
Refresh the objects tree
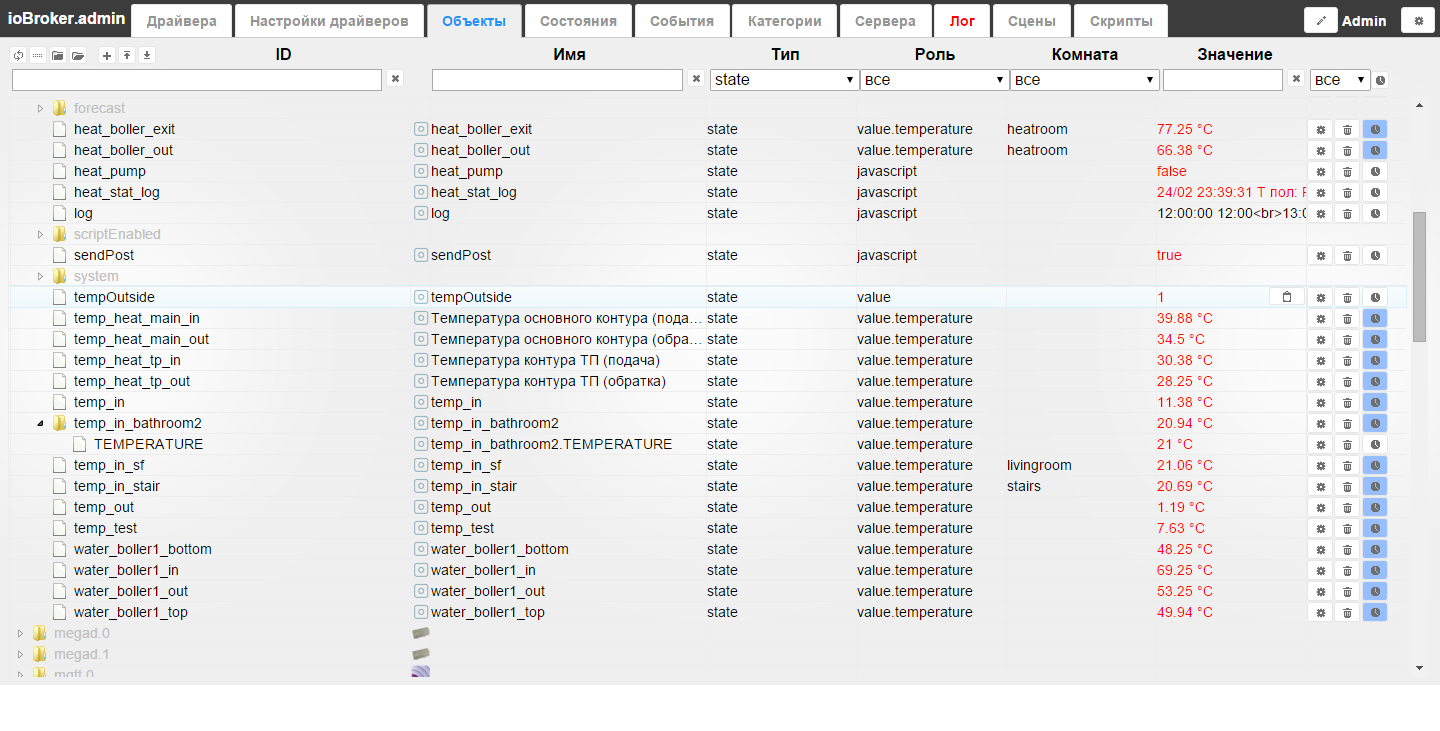(18, 56)
